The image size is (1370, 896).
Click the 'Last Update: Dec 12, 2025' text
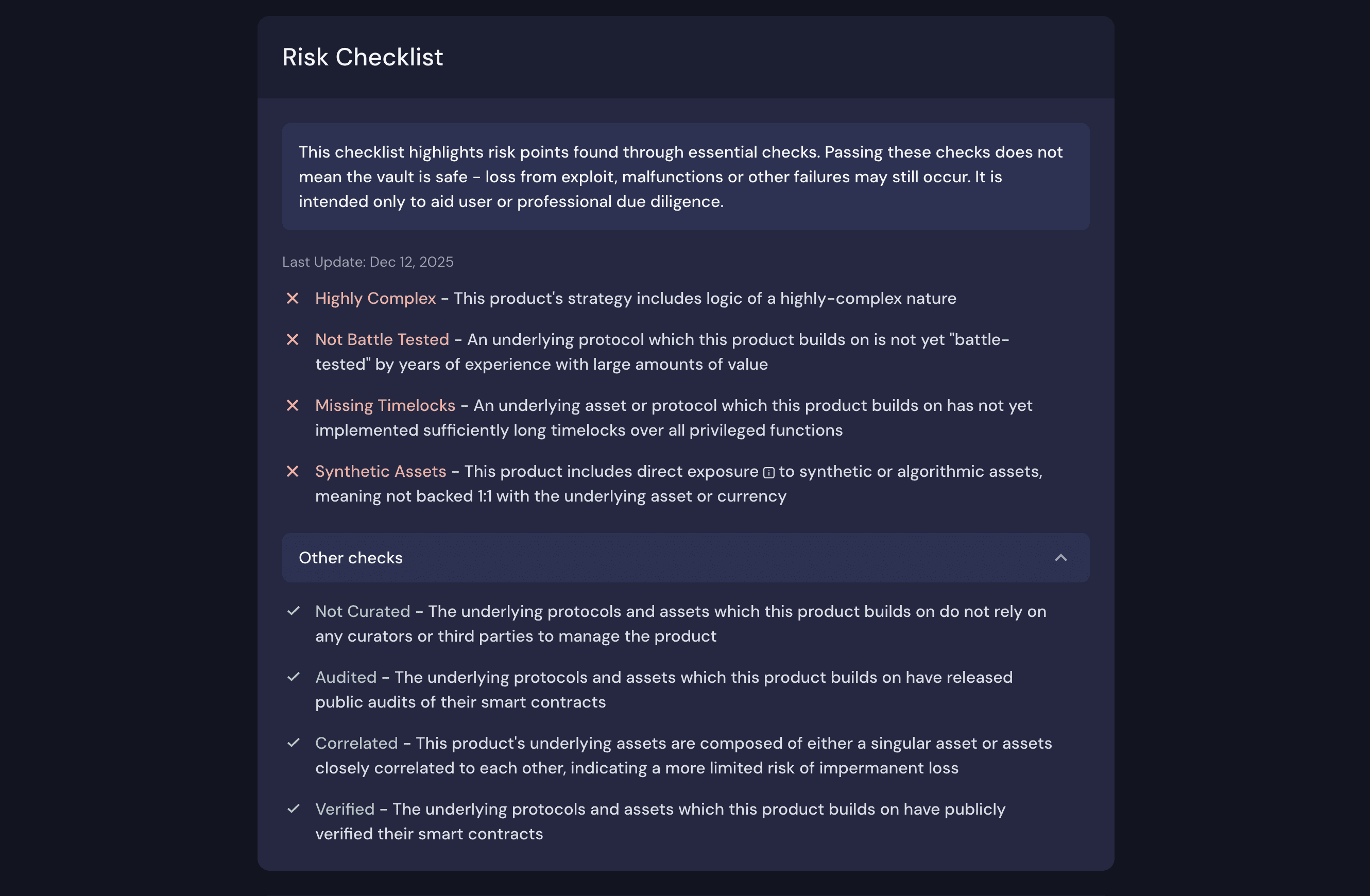368,262
